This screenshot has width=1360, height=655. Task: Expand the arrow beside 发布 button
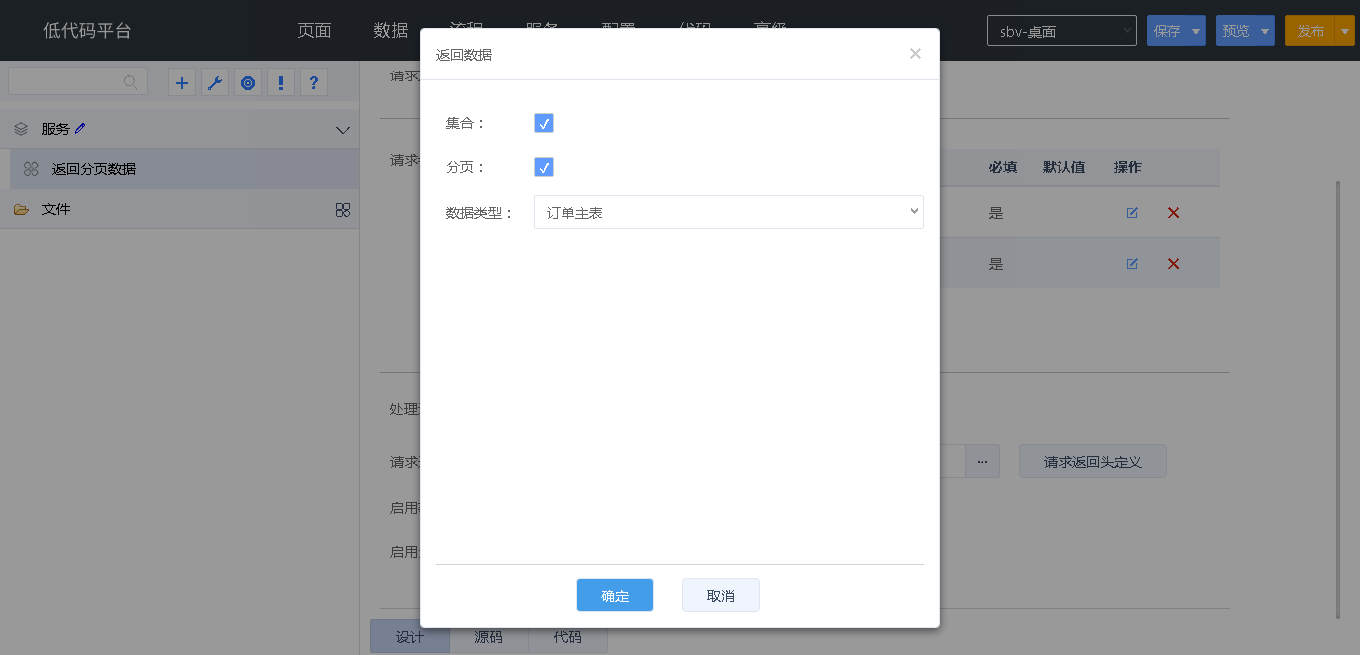click(1345, 31)
